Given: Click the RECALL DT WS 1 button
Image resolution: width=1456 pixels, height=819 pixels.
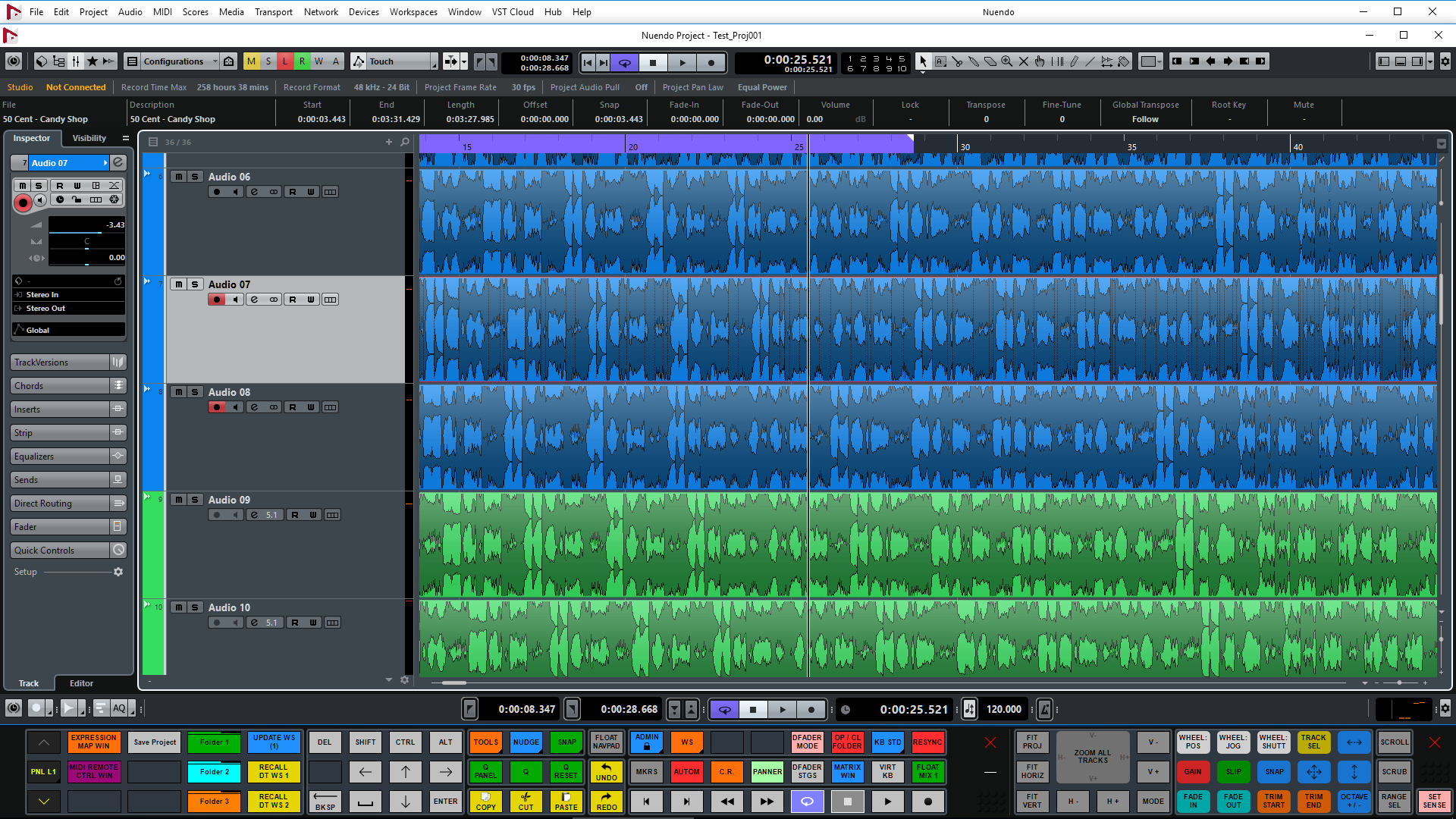Looking at the screenshot, I should (274, 772).
